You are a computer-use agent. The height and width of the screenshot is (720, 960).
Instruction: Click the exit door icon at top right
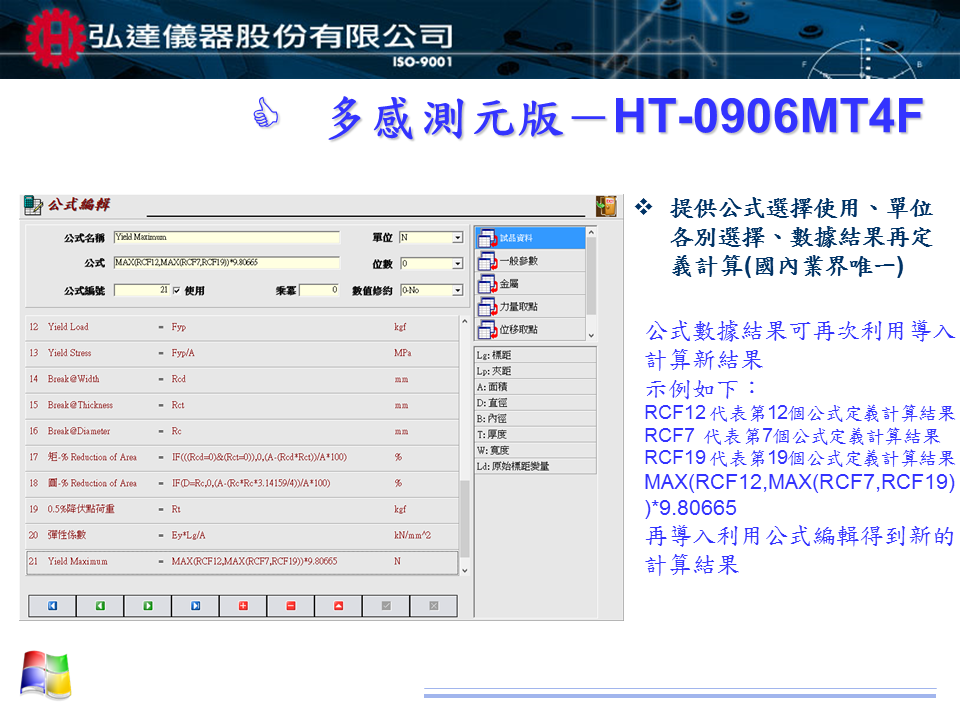pyautogui.click(x=606, y=206)
